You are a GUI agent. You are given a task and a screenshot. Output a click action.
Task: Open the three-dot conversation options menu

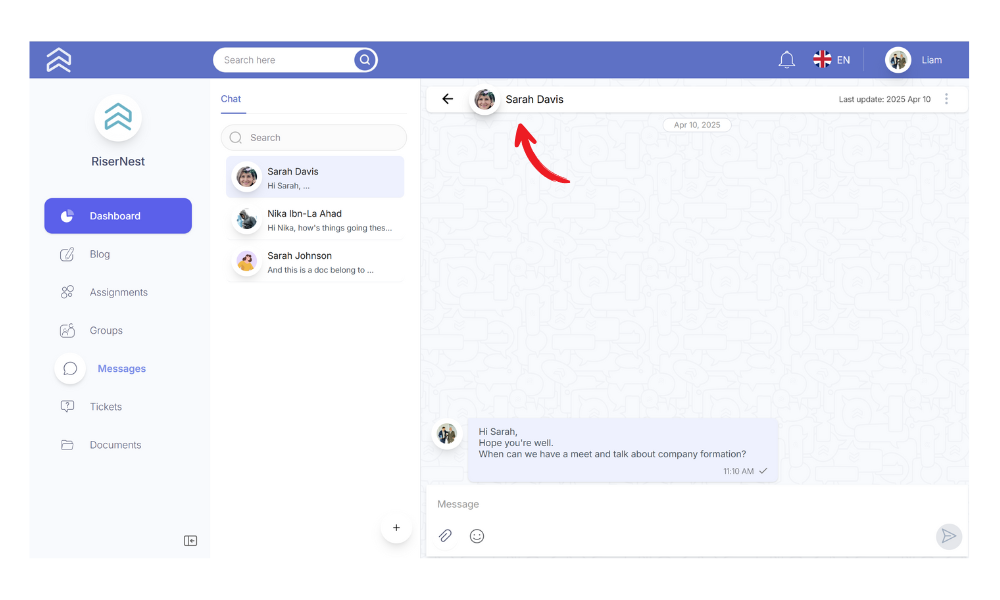click(946, 99)
